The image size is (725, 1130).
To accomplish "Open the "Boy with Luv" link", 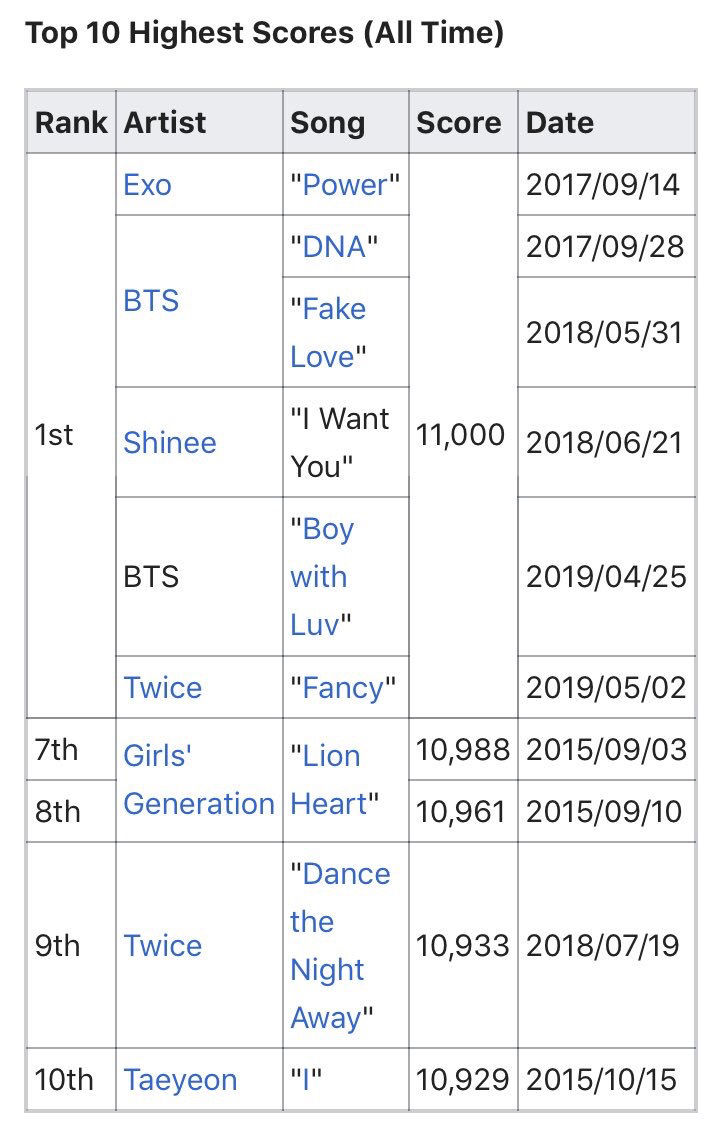I will coord(322,577).
